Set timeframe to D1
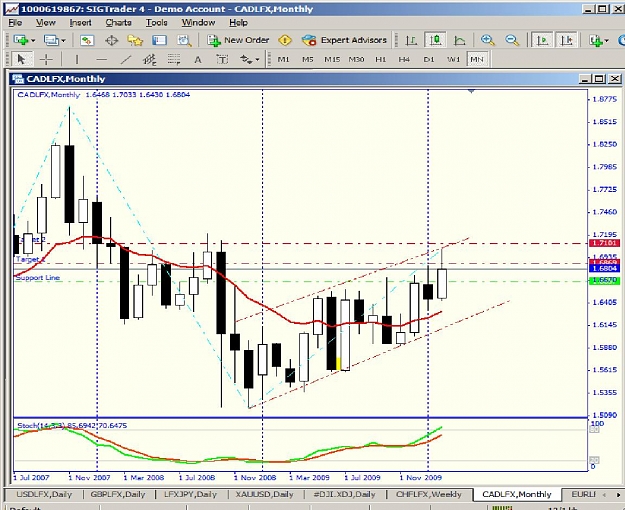Screen dimensions: 625x510 pyautogui.click(x=428, y=59)
